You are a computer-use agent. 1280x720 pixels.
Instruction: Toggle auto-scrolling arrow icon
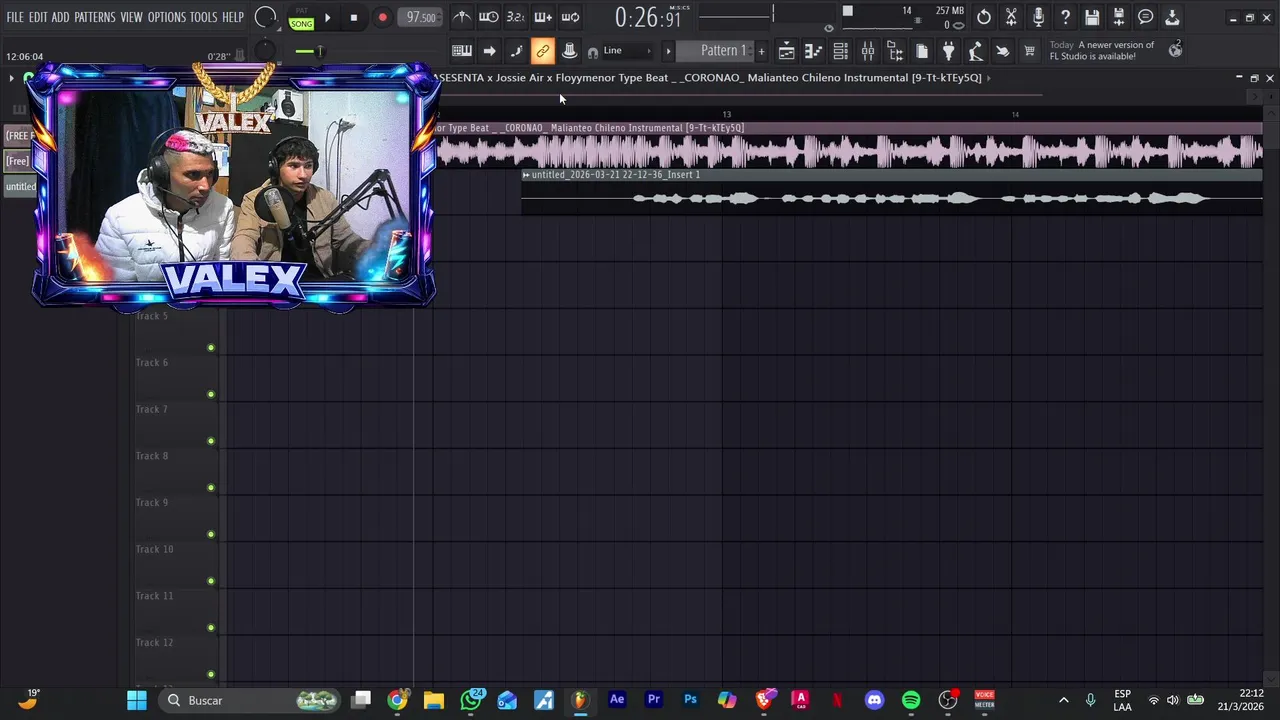(489, 51)
